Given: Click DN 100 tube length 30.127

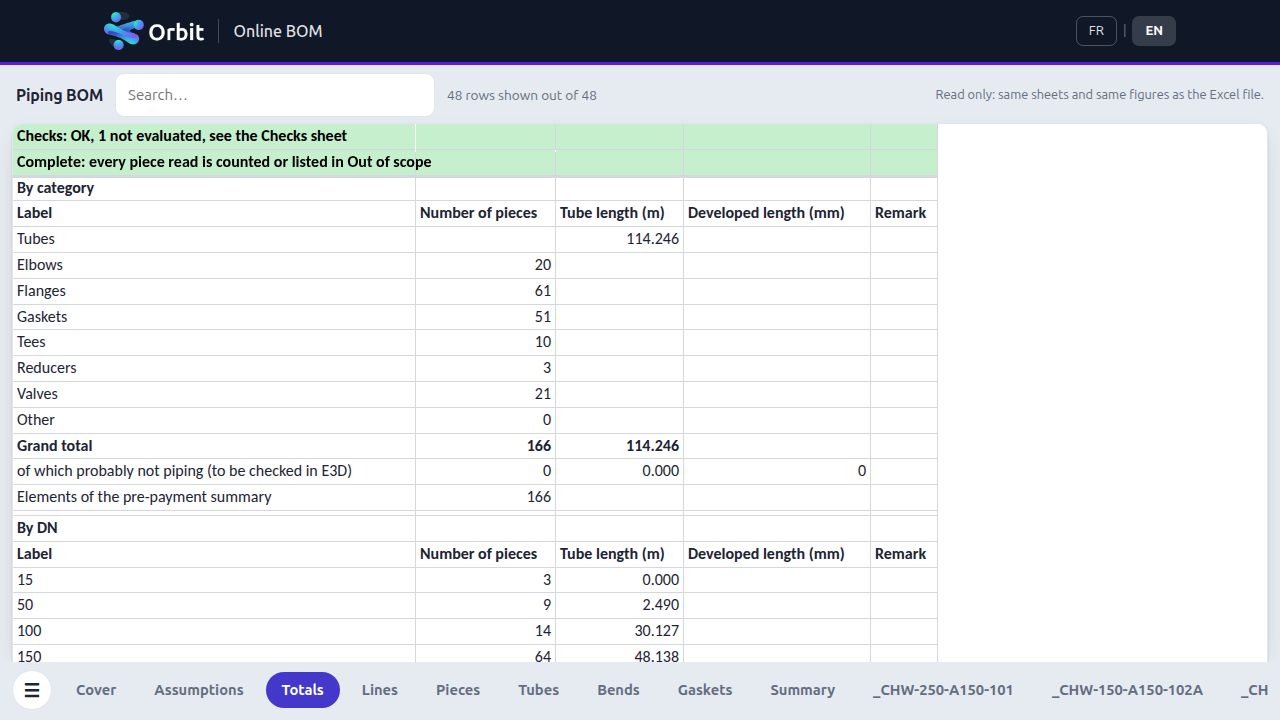Looking at the screenshot, I should [x=657, y=631].
